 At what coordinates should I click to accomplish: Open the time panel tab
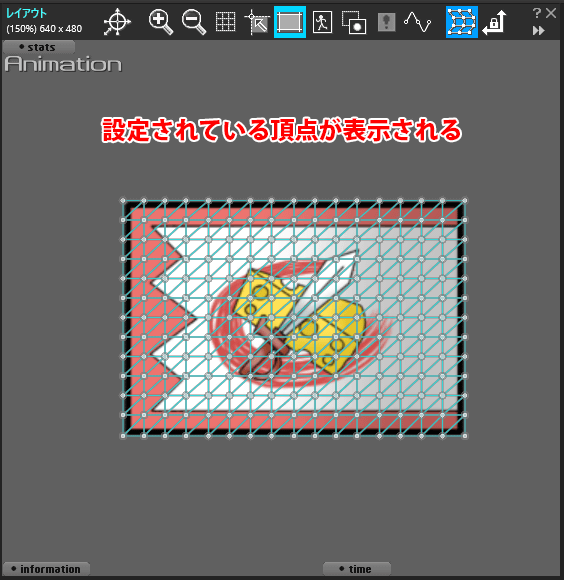(357, 569)
